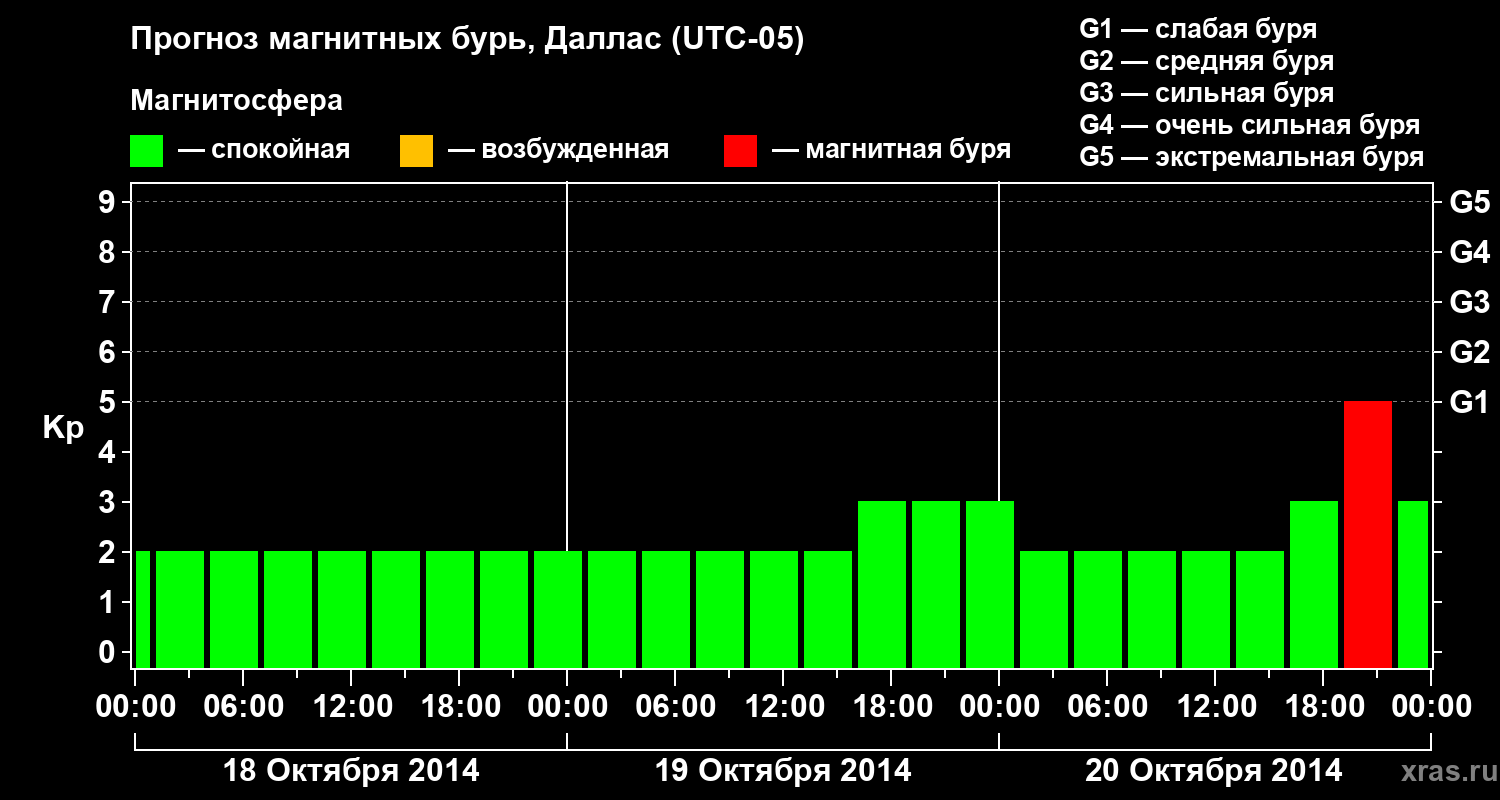The image size is (1500, 800).
Task: Click the 'G5 — экстремальная буря' legend line
Action: coord(1252,157)
